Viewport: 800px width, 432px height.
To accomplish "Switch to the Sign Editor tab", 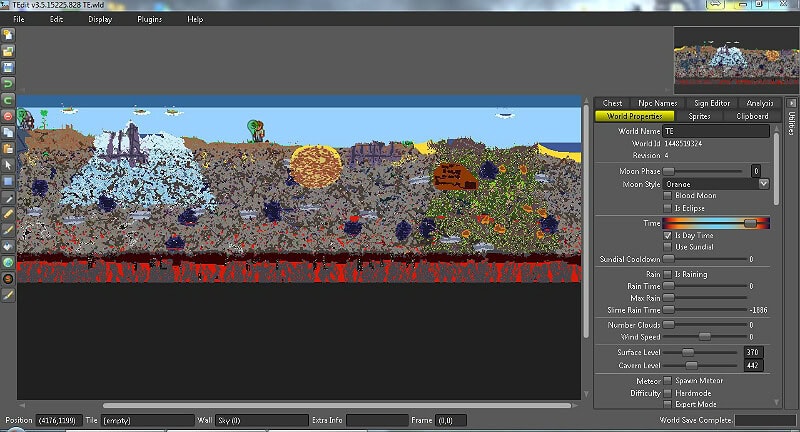I will [711, 103].
